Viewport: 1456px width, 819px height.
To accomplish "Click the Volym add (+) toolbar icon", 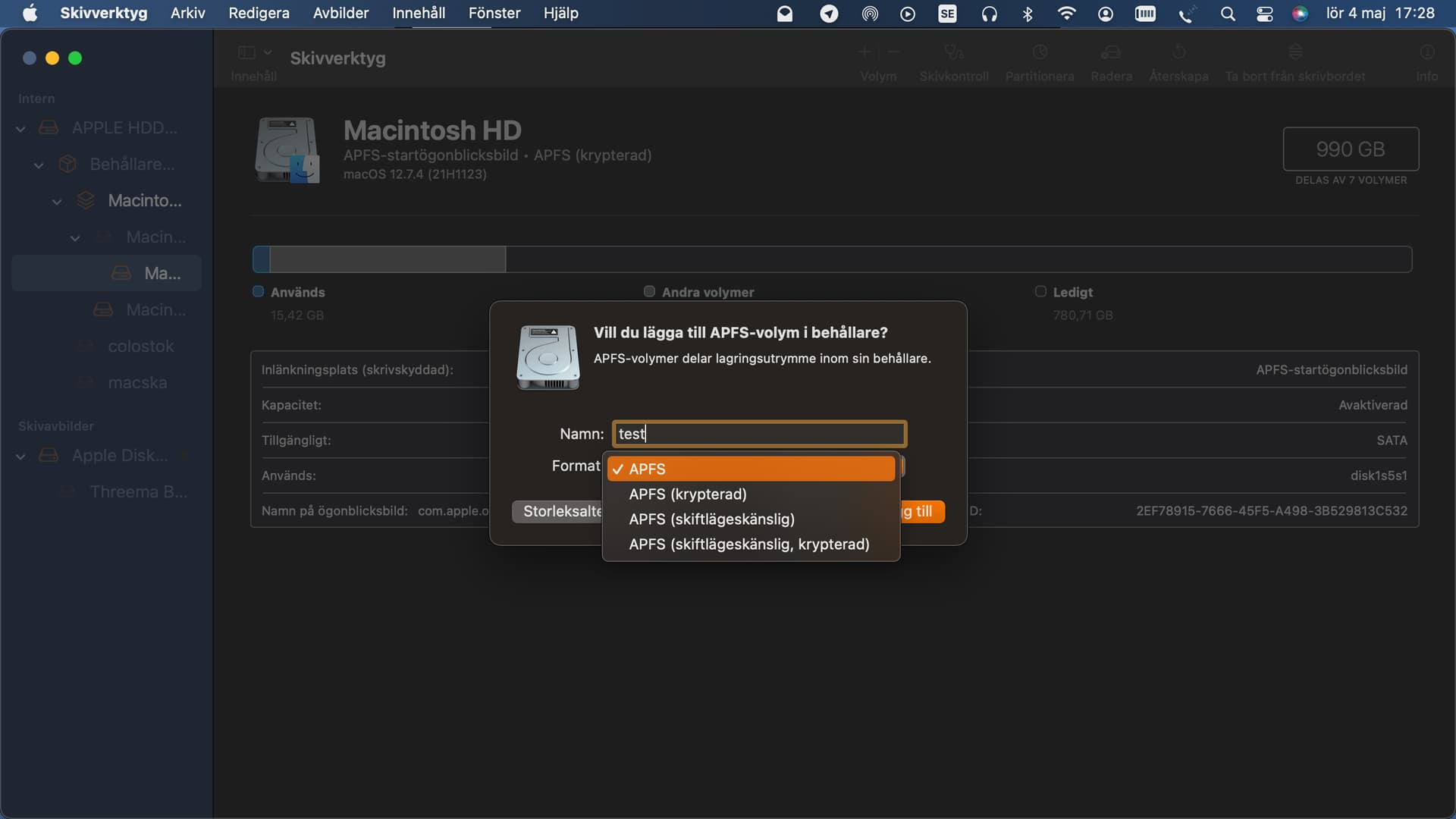I will point(865,52).
